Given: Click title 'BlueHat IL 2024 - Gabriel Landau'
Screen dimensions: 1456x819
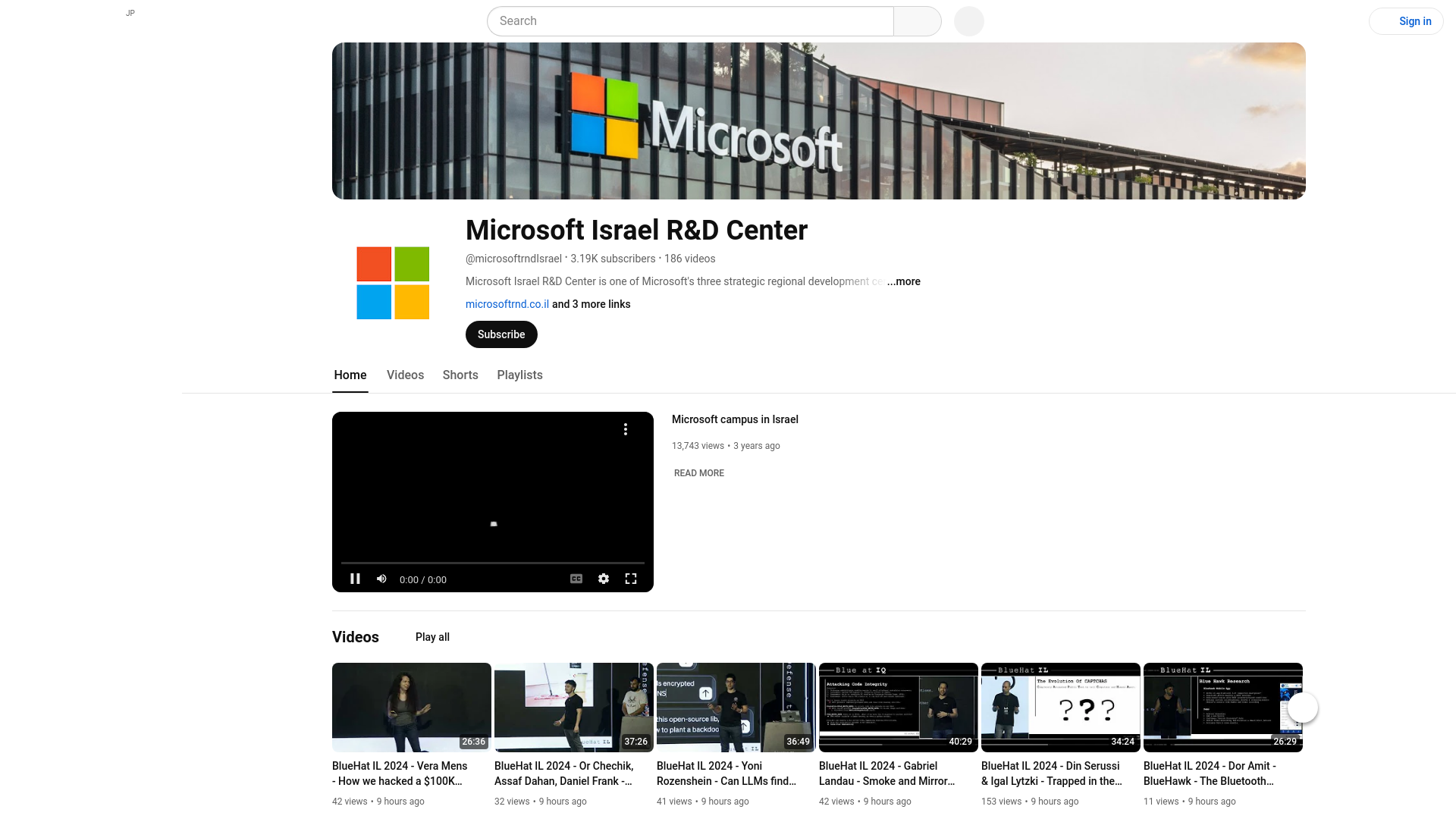Looking at the screenshot, I should coord(887,773).
